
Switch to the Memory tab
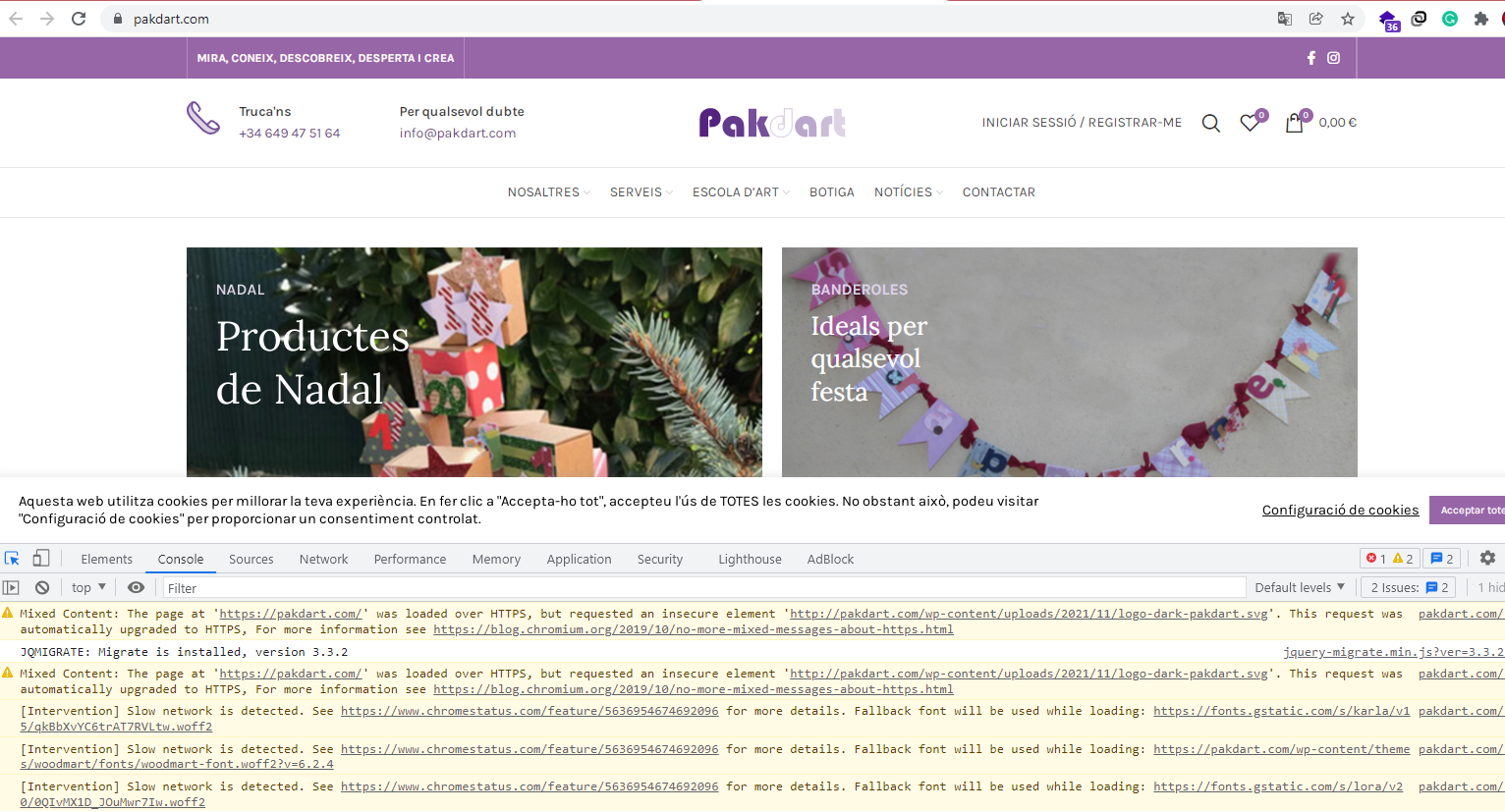(x=496, y=559)
